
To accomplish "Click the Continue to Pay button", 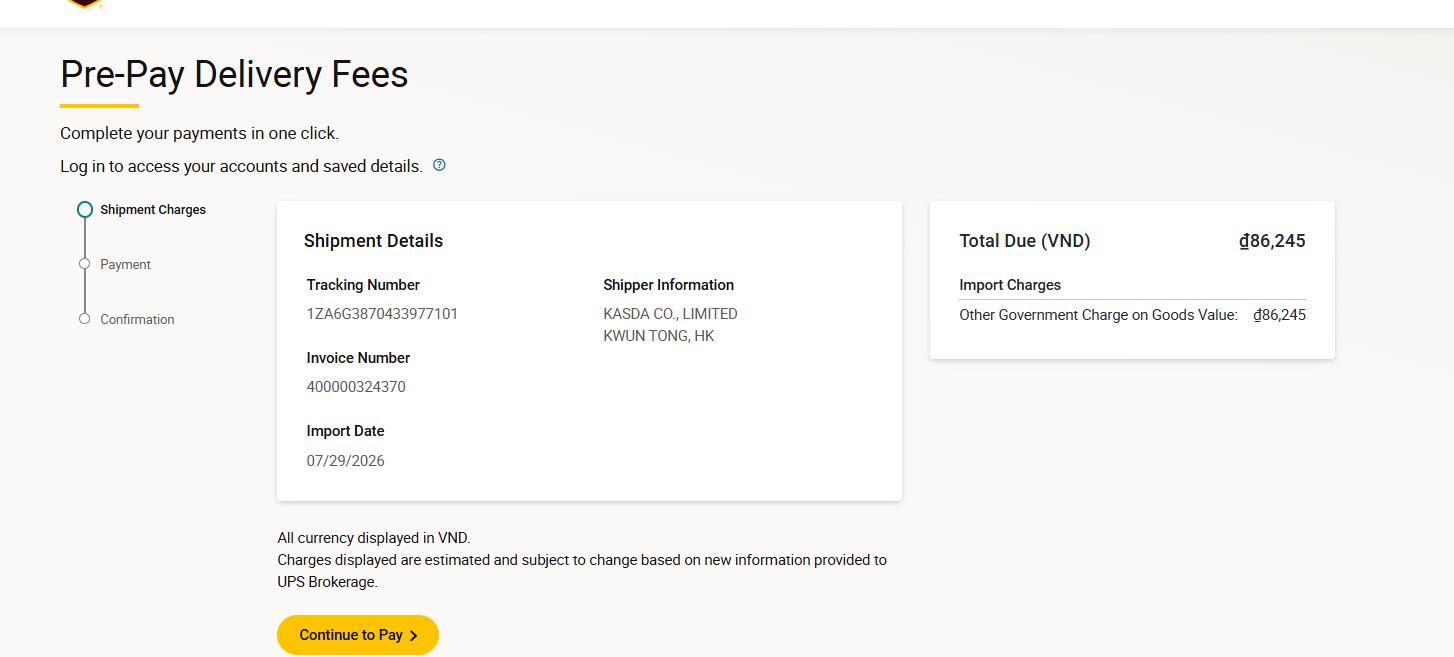I will [358, 635].
